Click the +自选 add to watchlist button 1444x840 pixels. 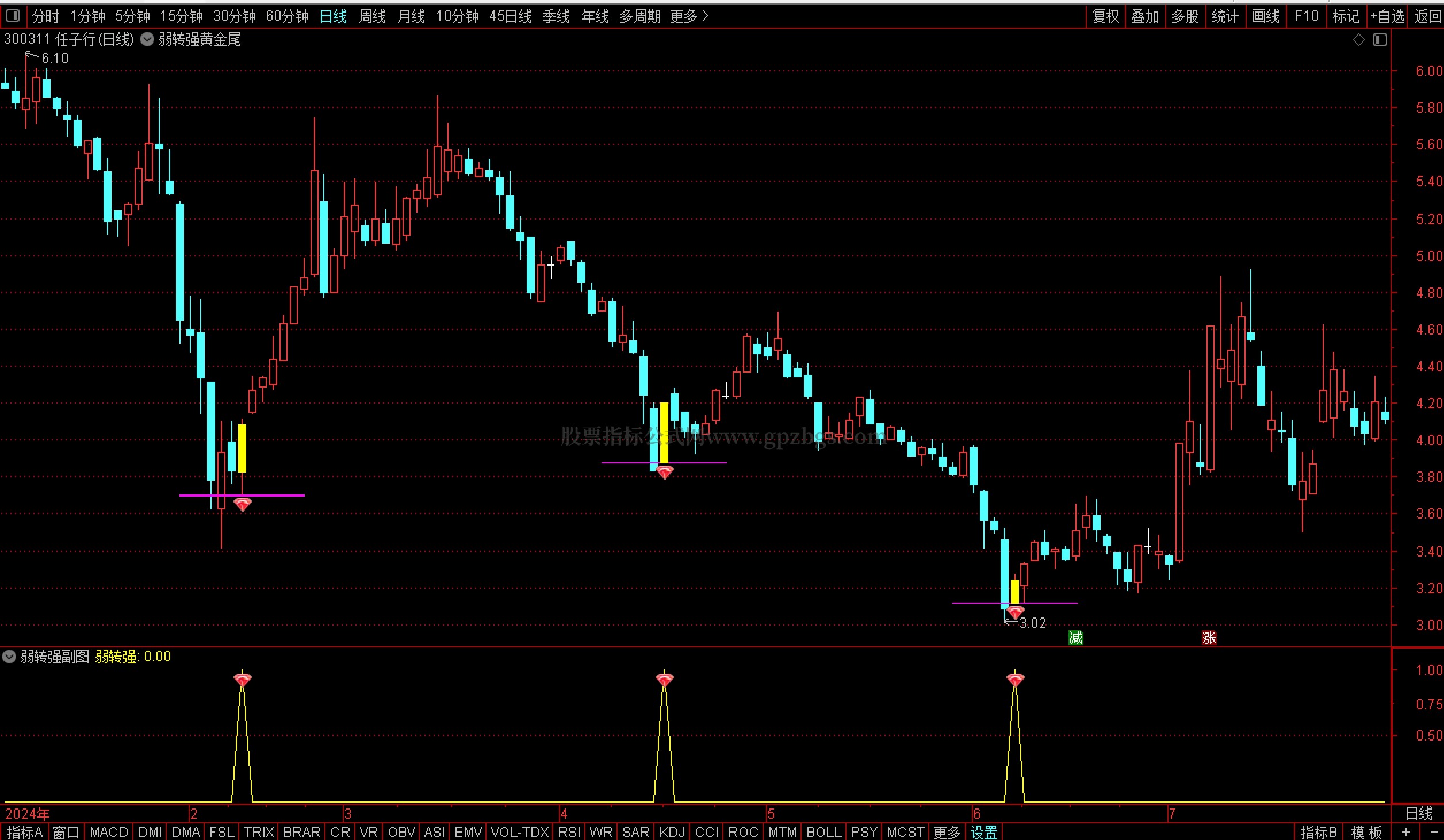click(x=1387, y=16)
